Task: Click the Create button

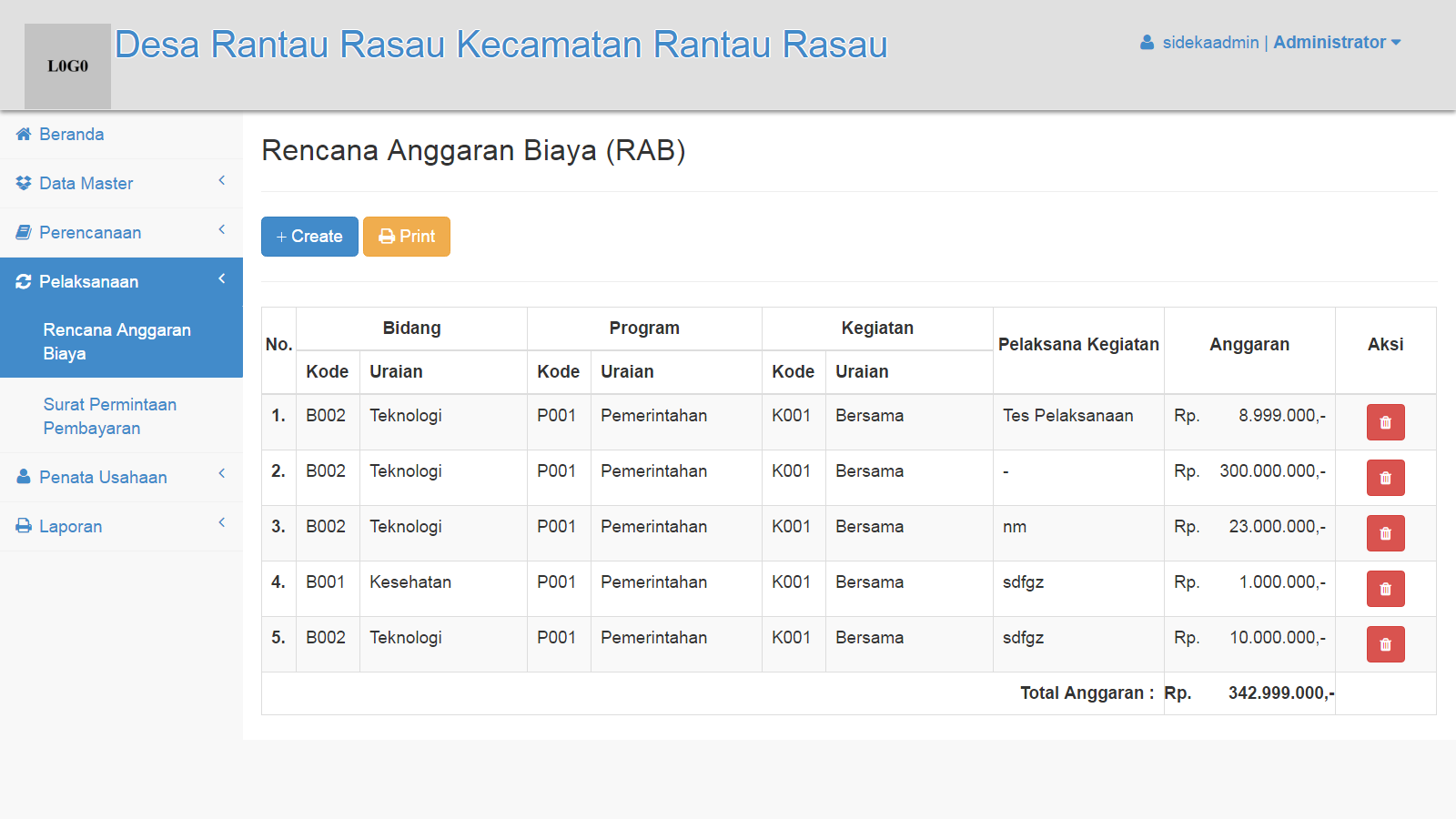Action: 309,237
